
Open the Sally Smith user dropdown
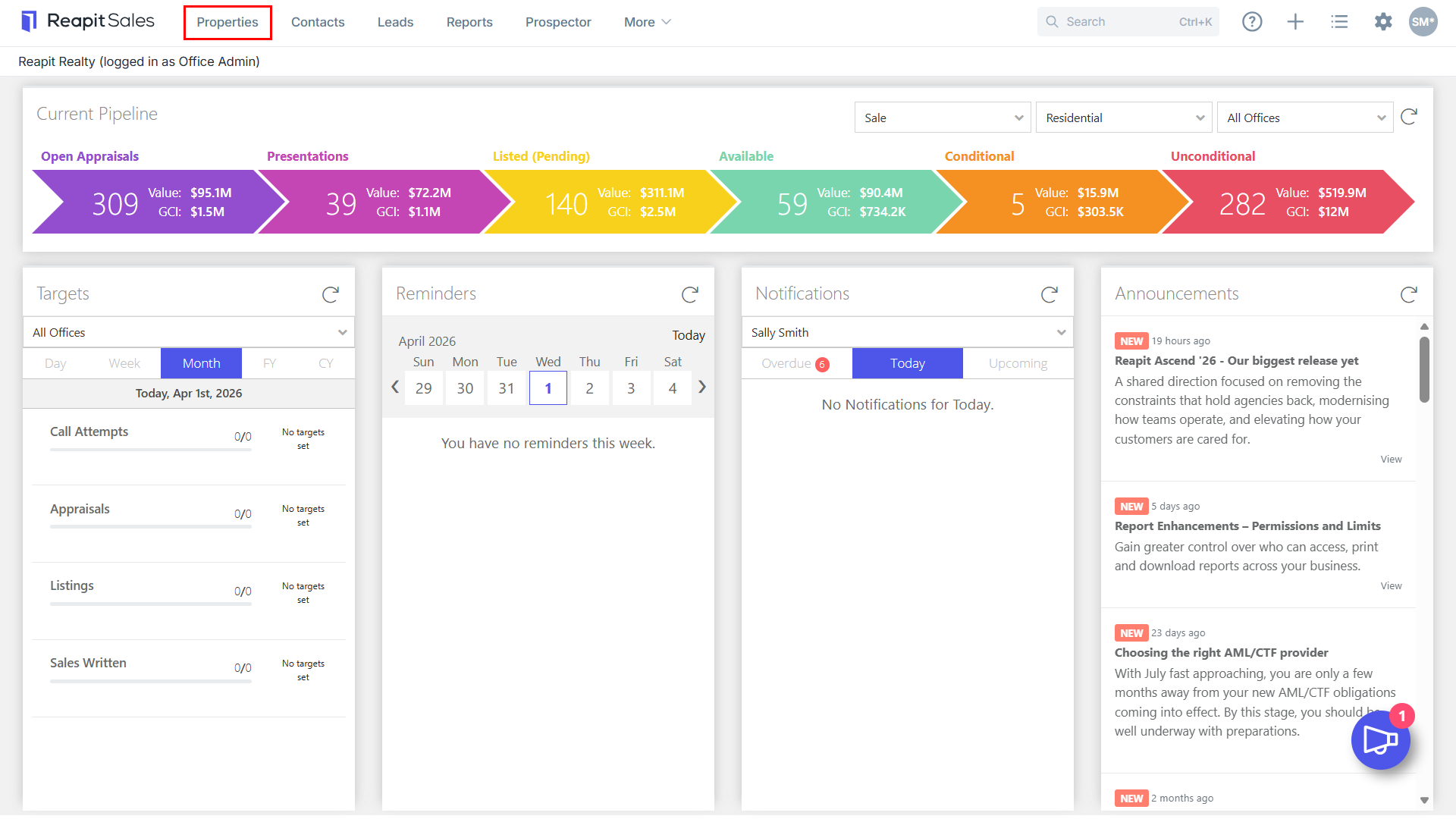point(908,332)
